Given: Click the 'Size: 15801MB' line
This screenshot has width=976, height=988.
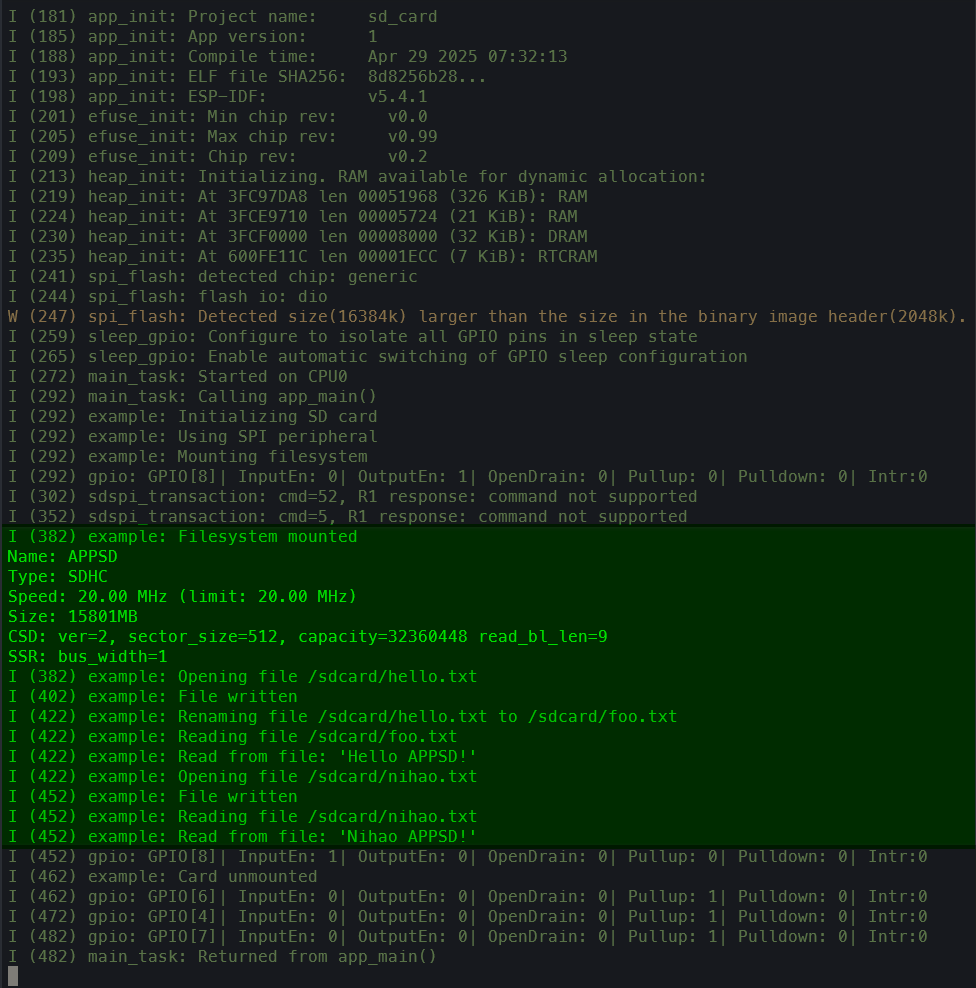Looking at the screenshot, I should (72, 617).
